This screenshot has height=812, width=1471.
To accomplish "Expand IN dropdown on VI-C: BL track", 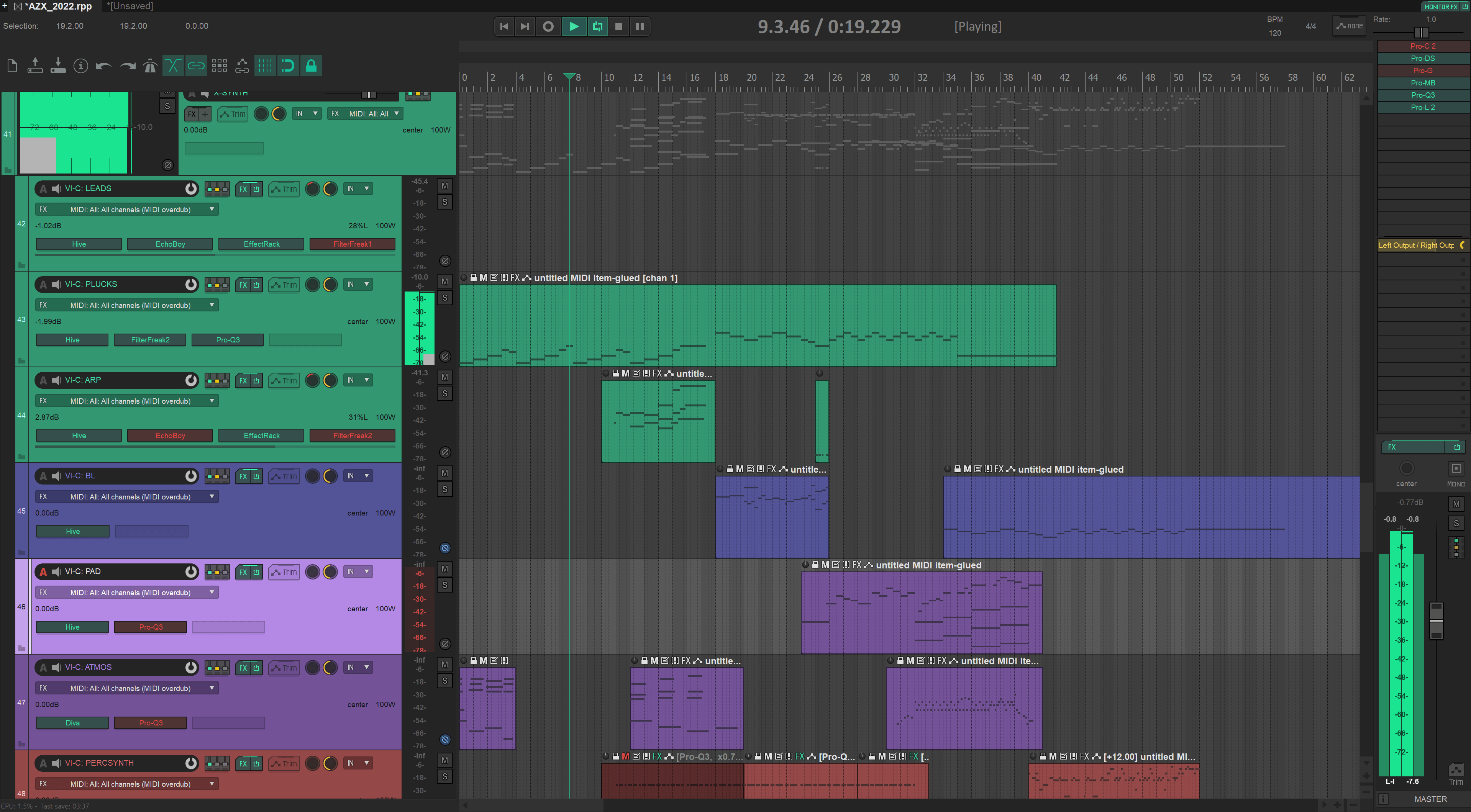I will coord(358,476).
